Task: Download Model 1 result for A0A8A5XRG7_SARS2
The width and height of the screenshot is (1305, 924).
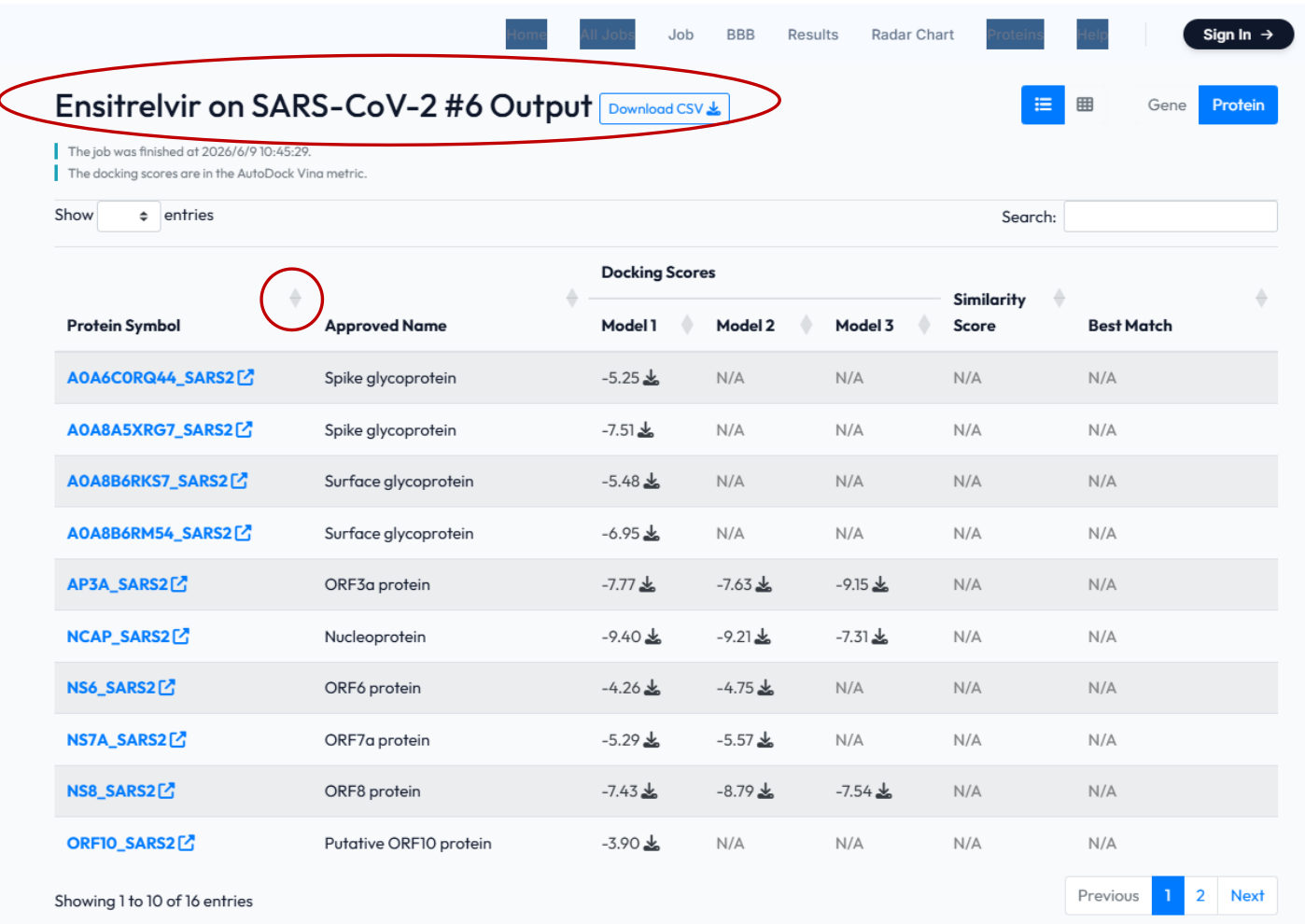Action: pyautogui.click(x=646, y=429)
